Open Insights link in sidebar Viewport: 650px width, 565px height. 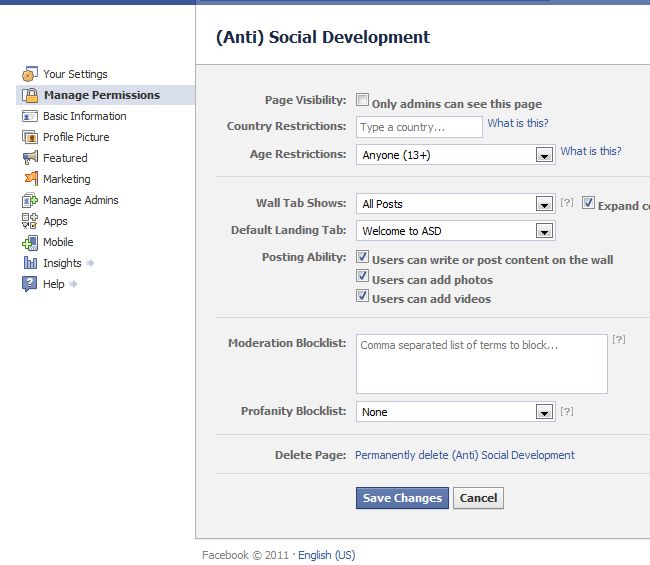click(x=62, y=263)
